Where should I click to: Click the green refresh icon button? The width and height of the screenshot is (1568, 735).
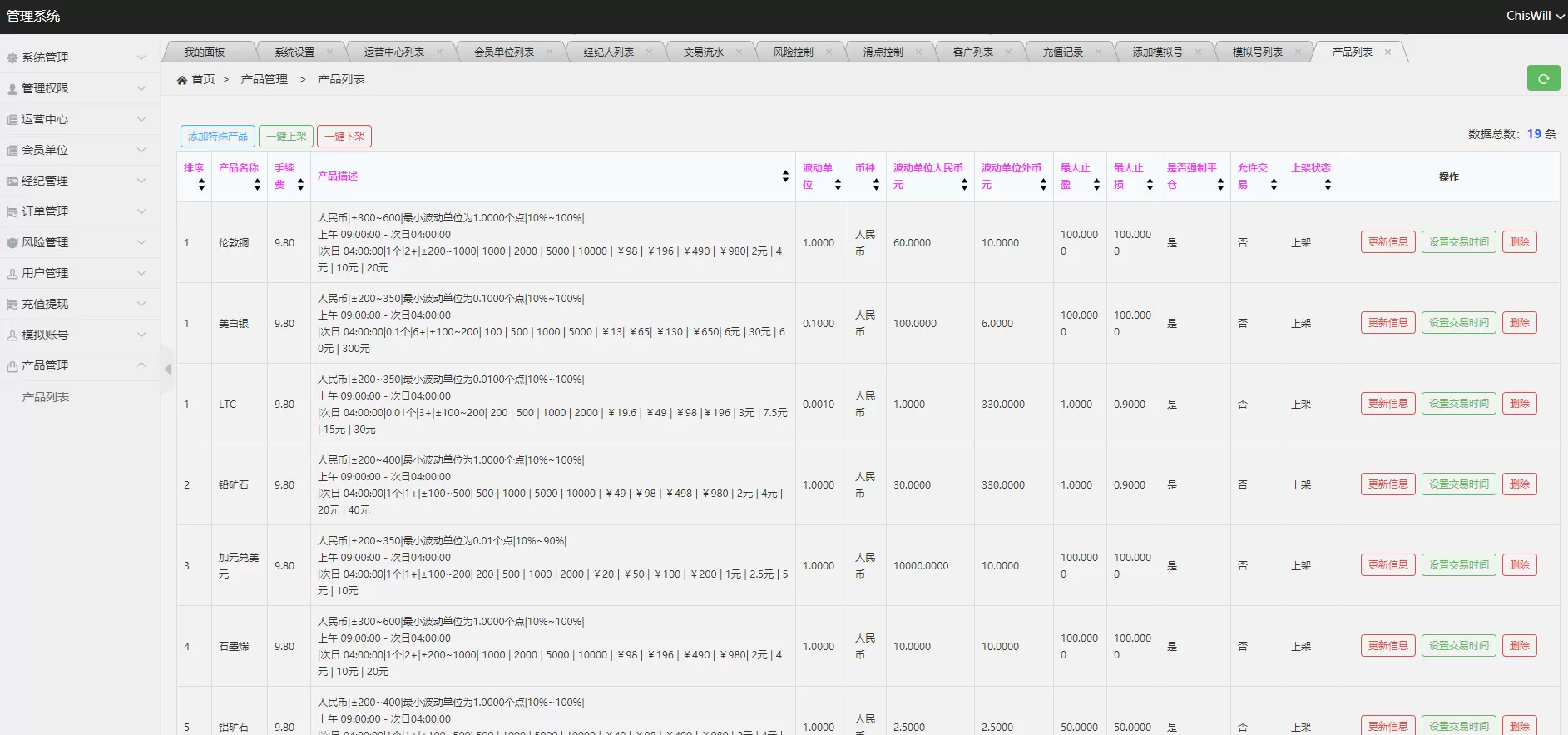[x=1543, y=79]
